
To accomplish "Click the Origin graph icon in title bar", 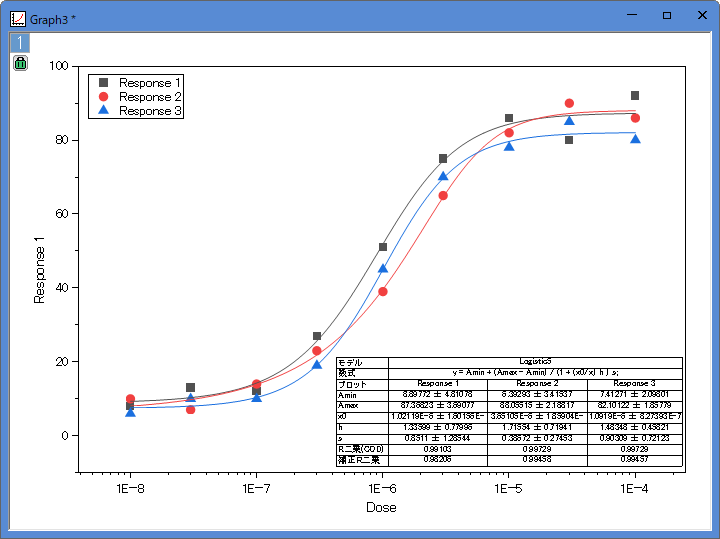I will (x=17, y=16).
